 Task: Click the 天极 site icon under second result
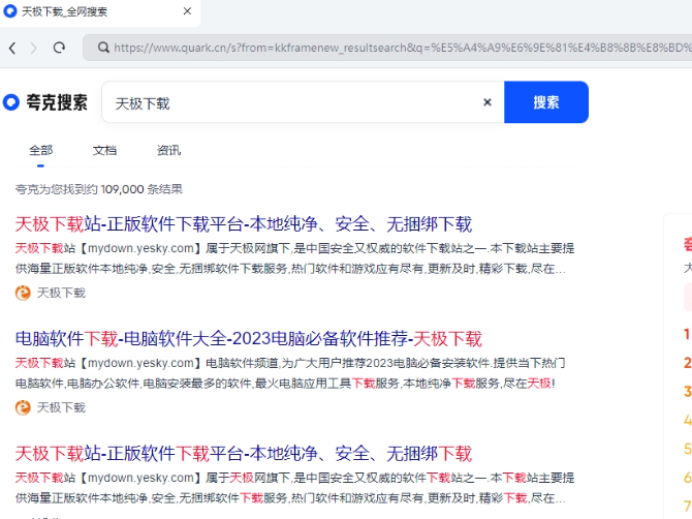[x=23, y=407]
